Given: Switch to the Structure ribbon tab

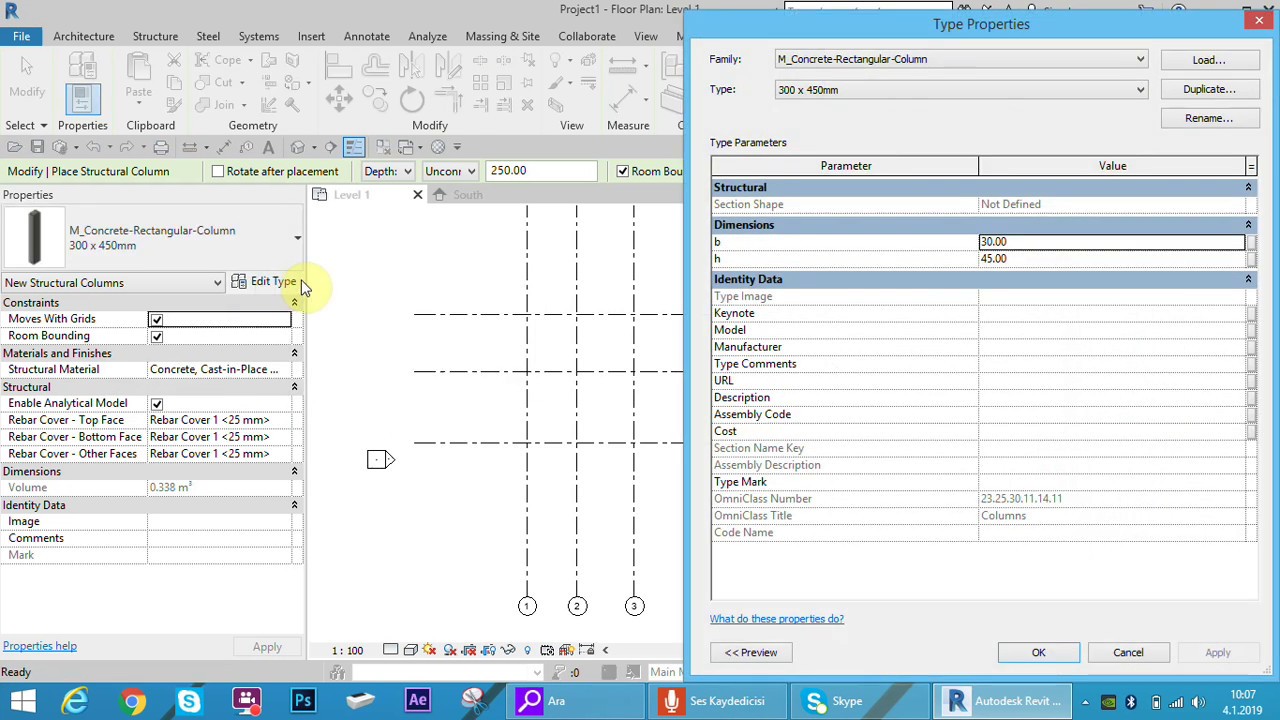Looking at the screenshot, I should tap(155, 36).
